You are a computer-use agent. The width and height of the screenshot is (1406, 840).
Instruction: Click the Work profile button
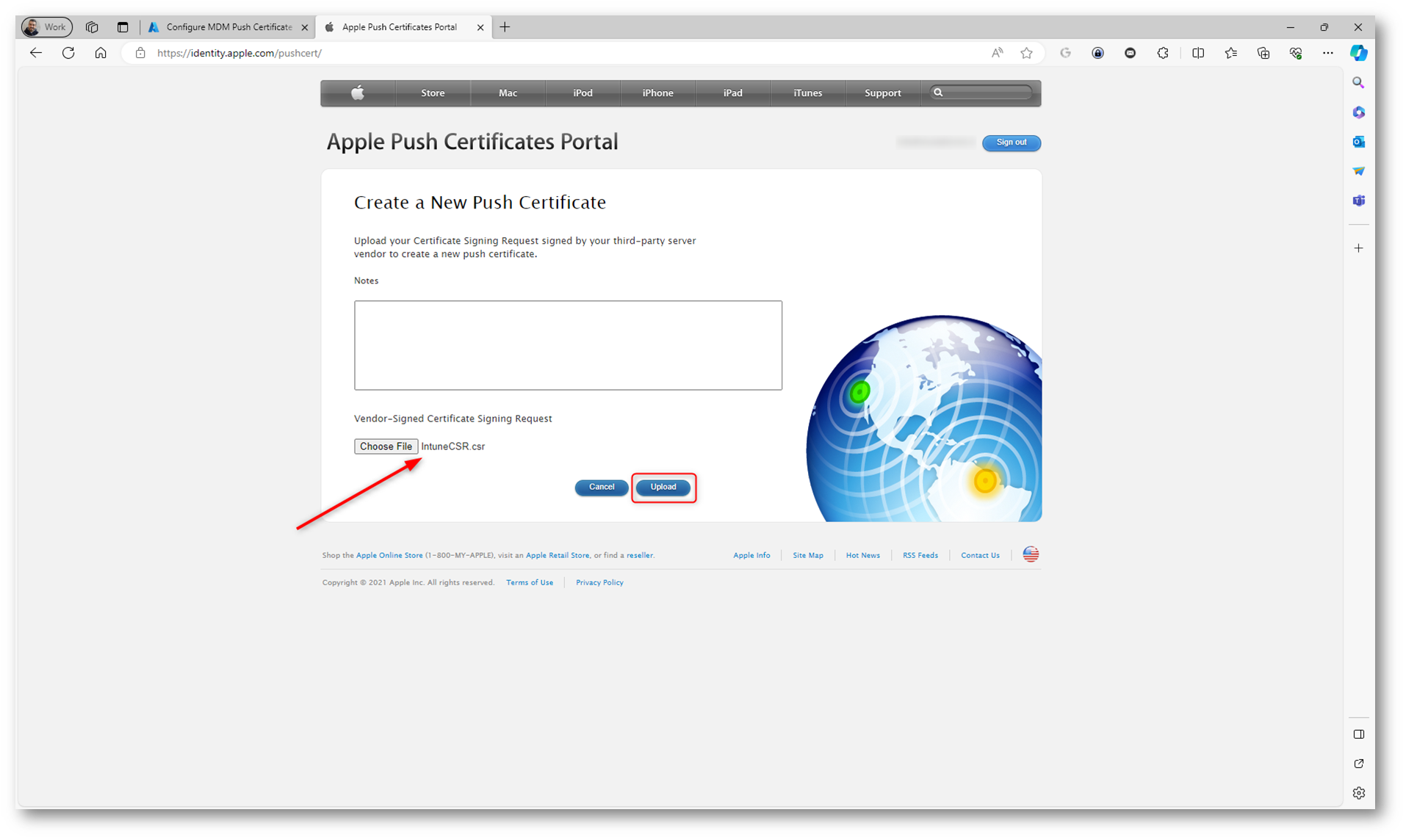click(47, 27)
